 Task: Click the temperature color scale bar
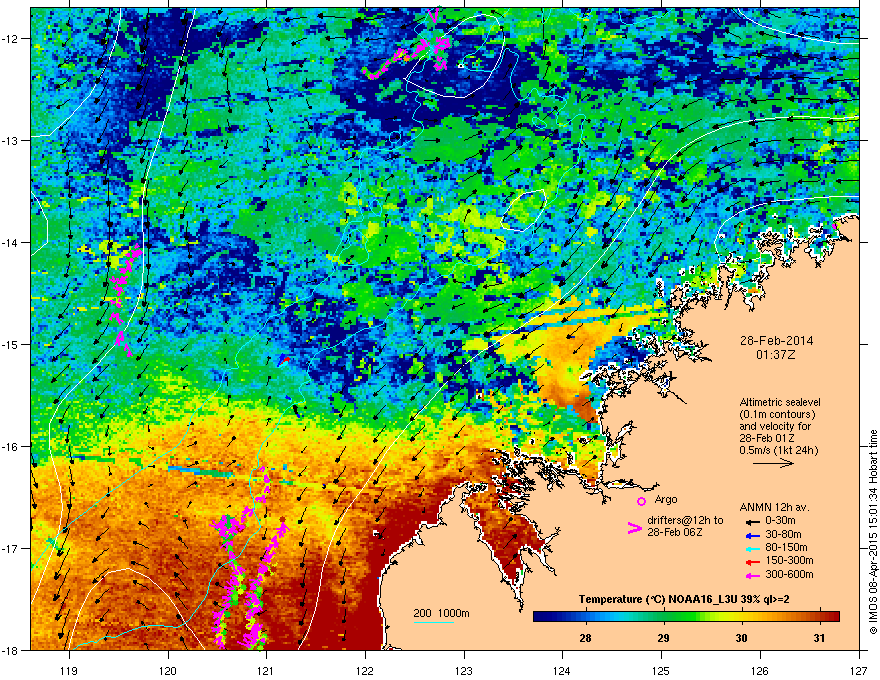tap(686, 617)
